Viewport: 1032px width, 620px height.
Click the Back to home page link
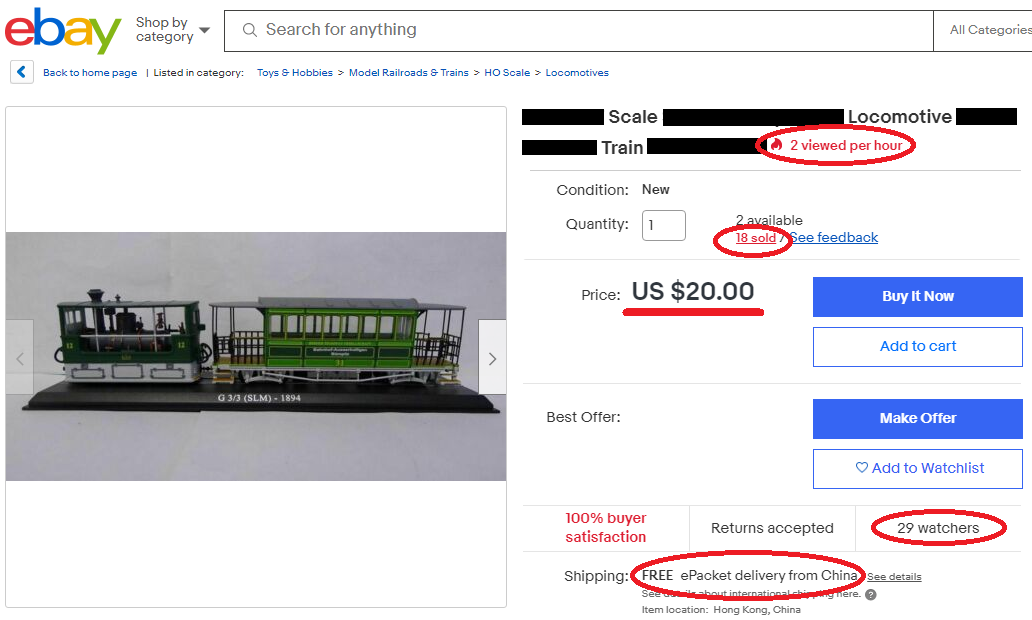(90, 73)
